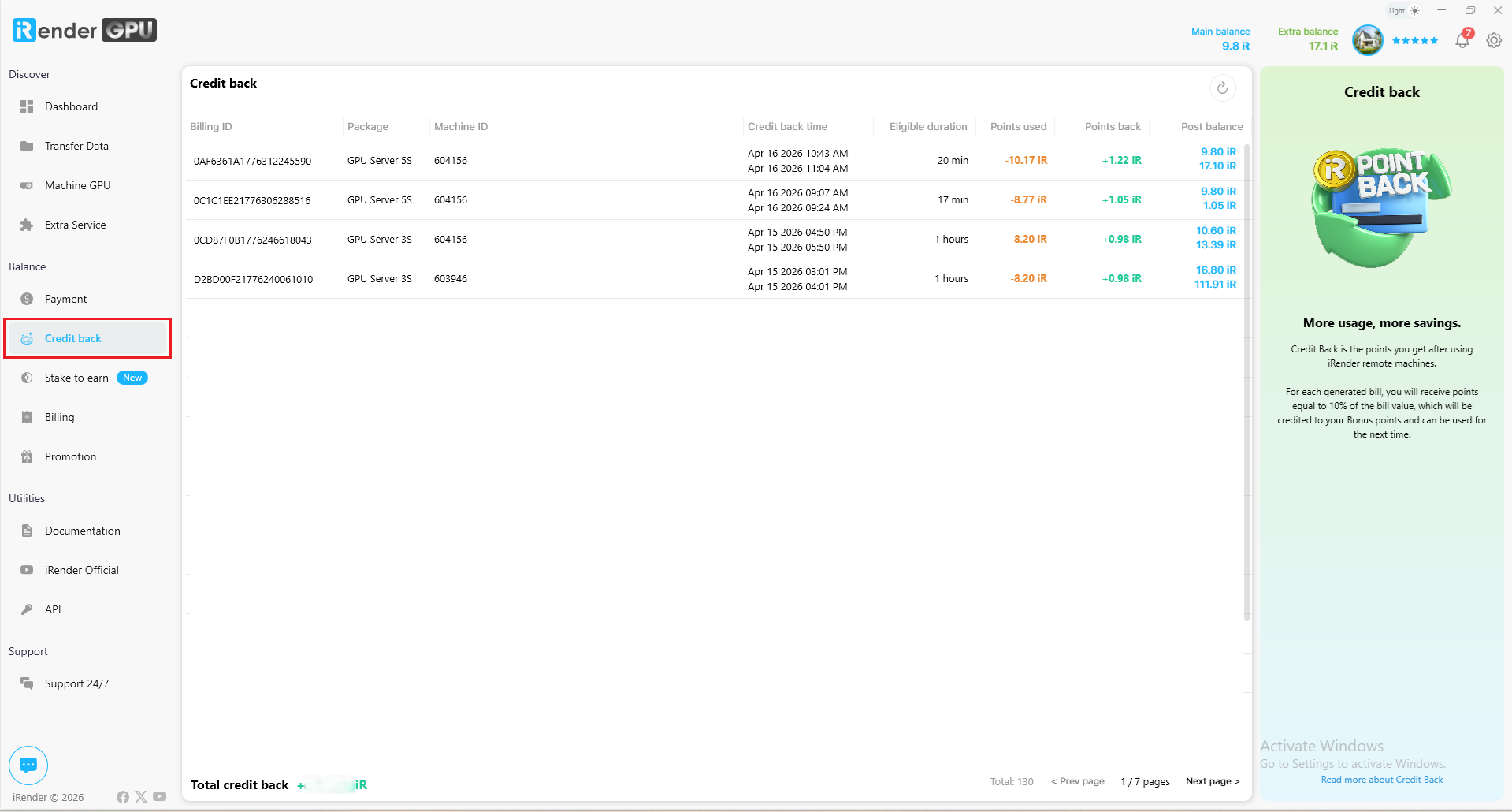
Task: Open Dashboard from the sidebar
Action: pos(71,106)
